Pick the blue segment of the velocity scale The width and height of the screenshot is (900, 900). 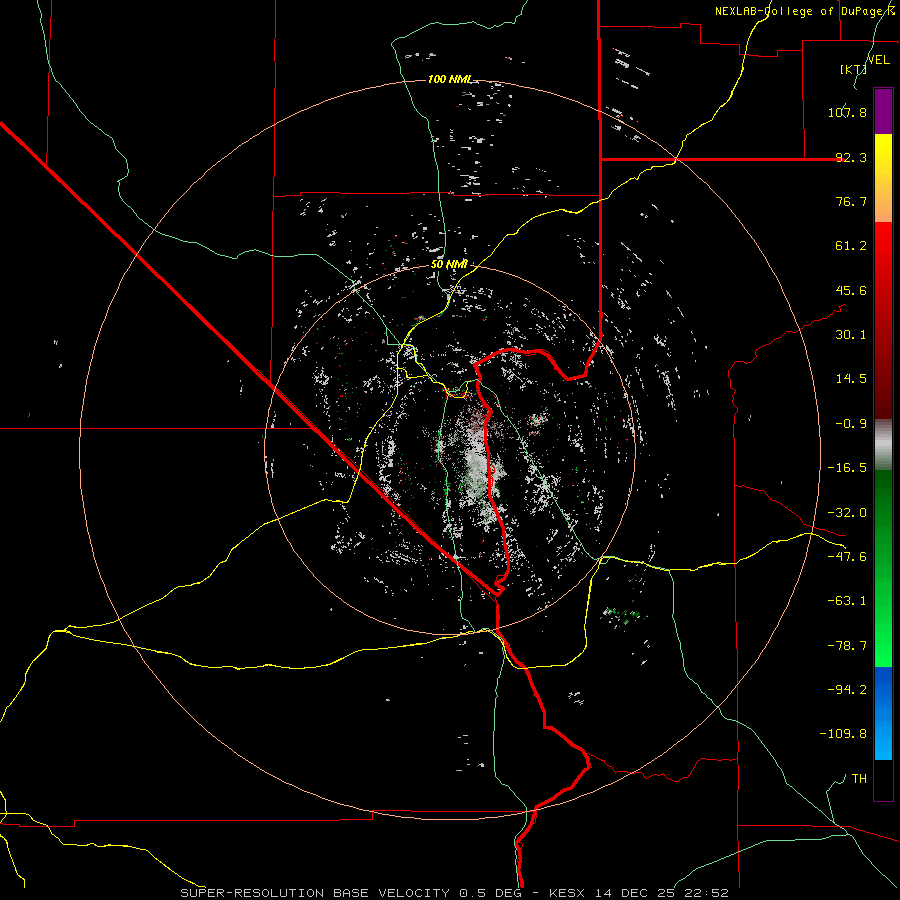(x=883, y=713)
